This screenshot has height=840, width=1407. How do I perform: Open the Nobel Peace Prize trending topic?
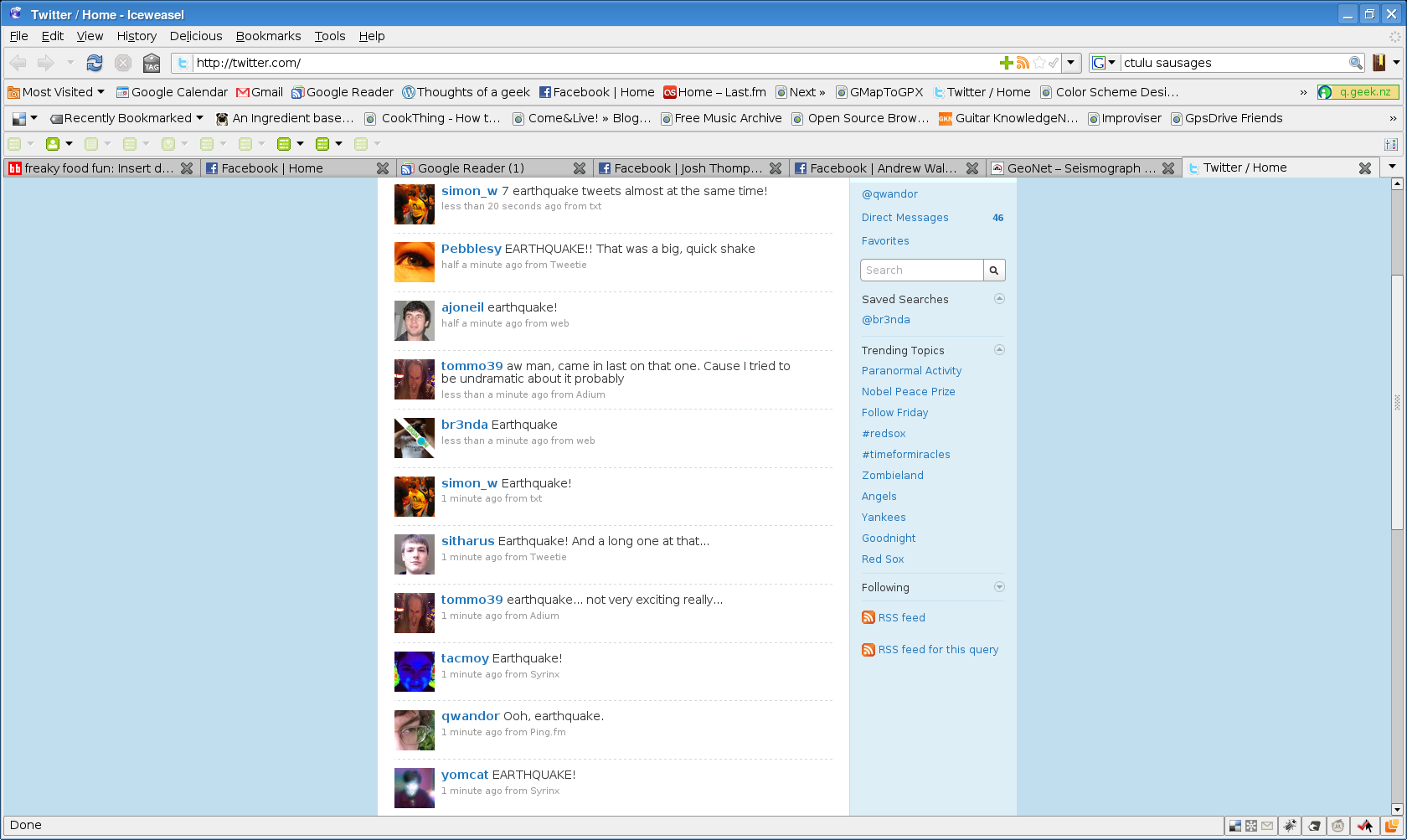pyautogui.click(x=908, y=392)
